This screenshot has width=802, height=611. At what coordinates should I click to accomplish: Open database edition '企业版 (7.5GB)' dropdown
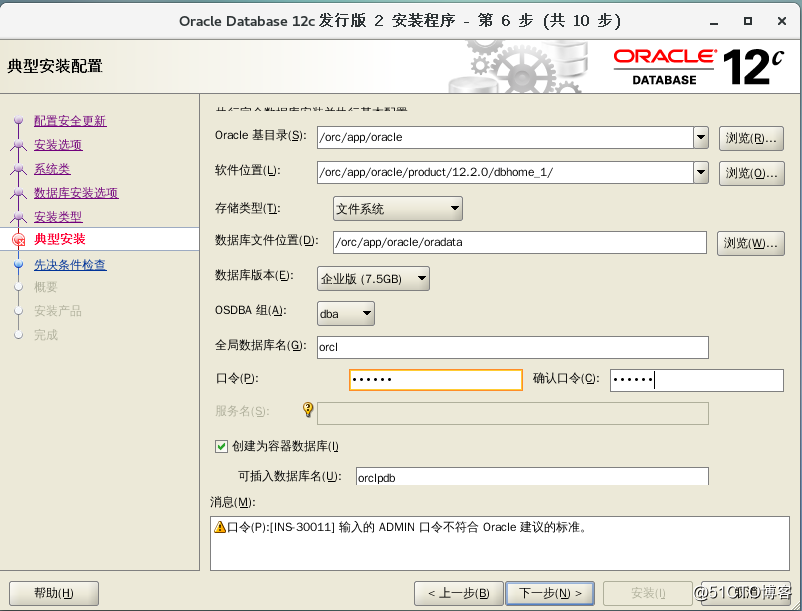tap(373, 279)
